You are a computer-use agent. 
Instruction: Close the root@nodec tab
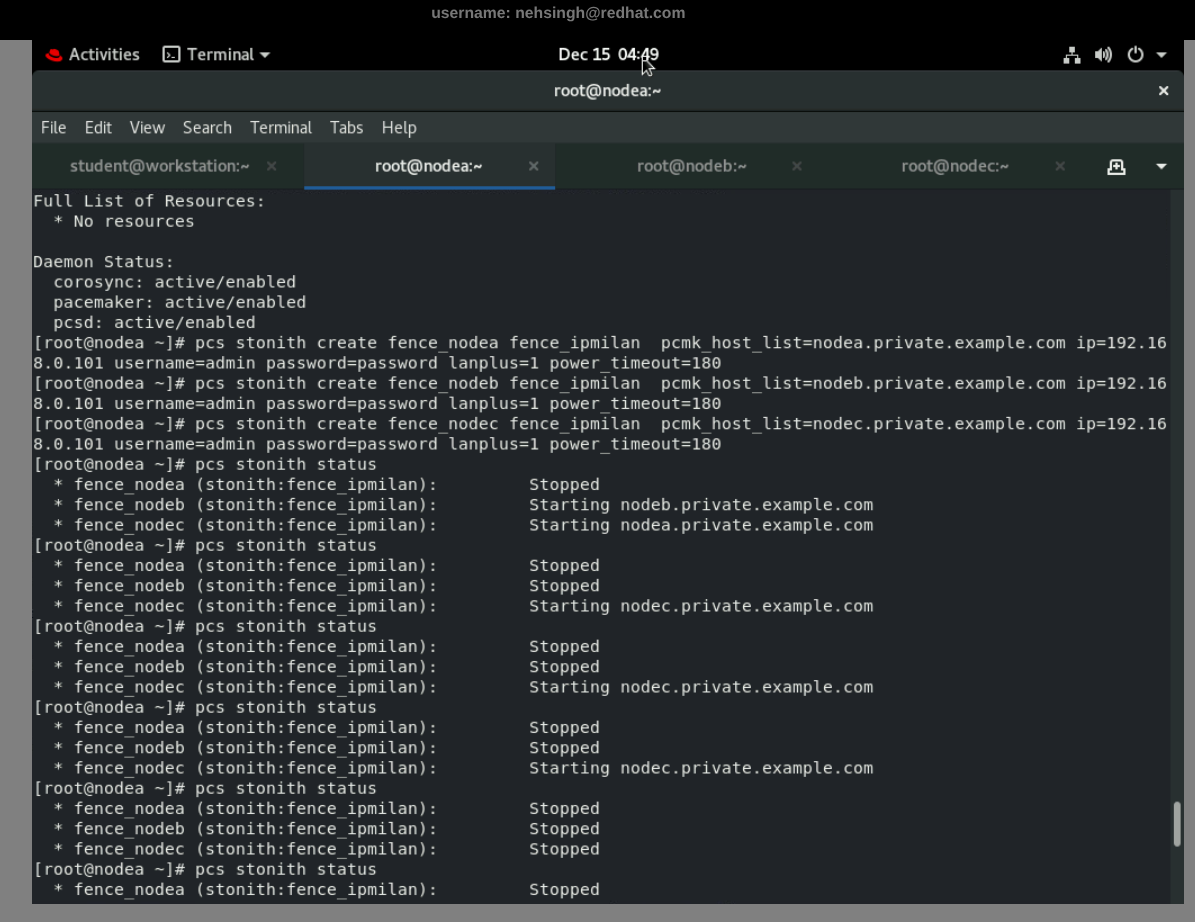click(x=1060, y=166)
